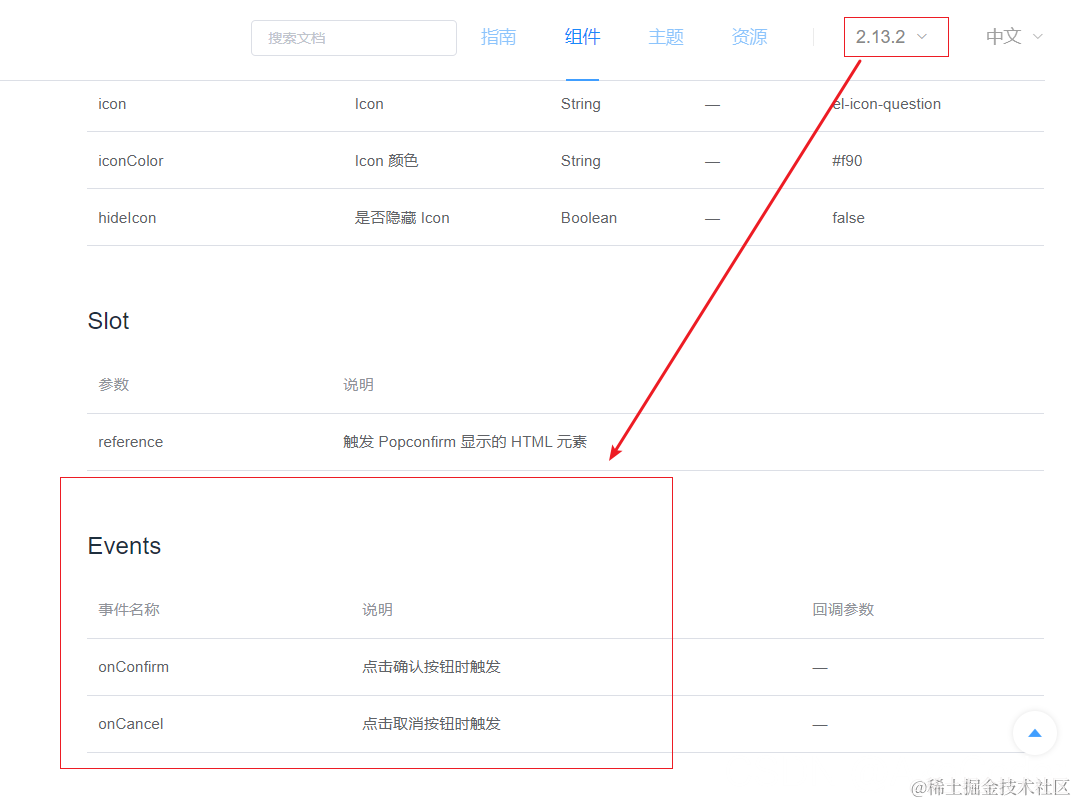This screenshot has width=1077, height=804.
Task: Select the 点击取消按钮时触发 description
Action: coord(431,724)
